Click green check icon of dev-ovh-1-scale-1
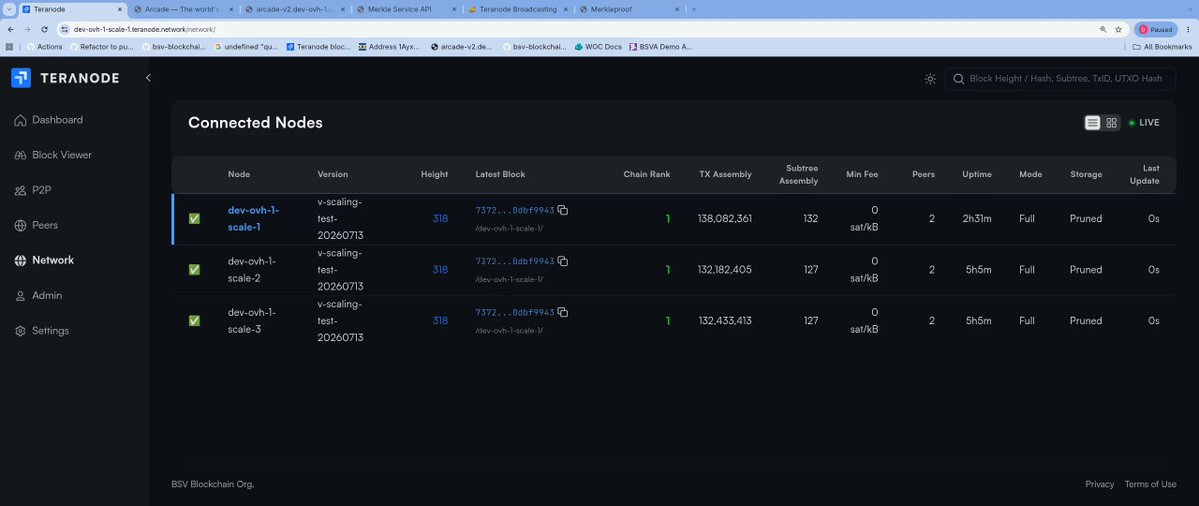 (194, 219)
